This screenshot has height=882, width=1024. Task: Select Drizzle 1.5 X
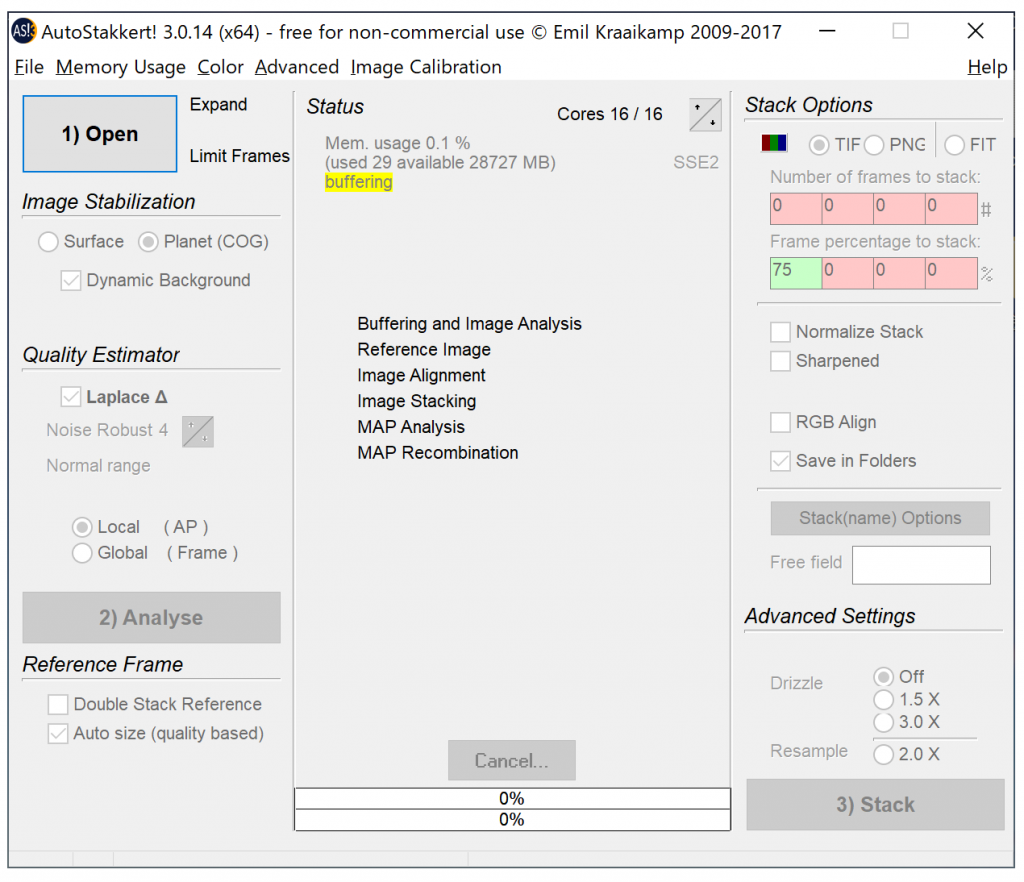[907, 700]
